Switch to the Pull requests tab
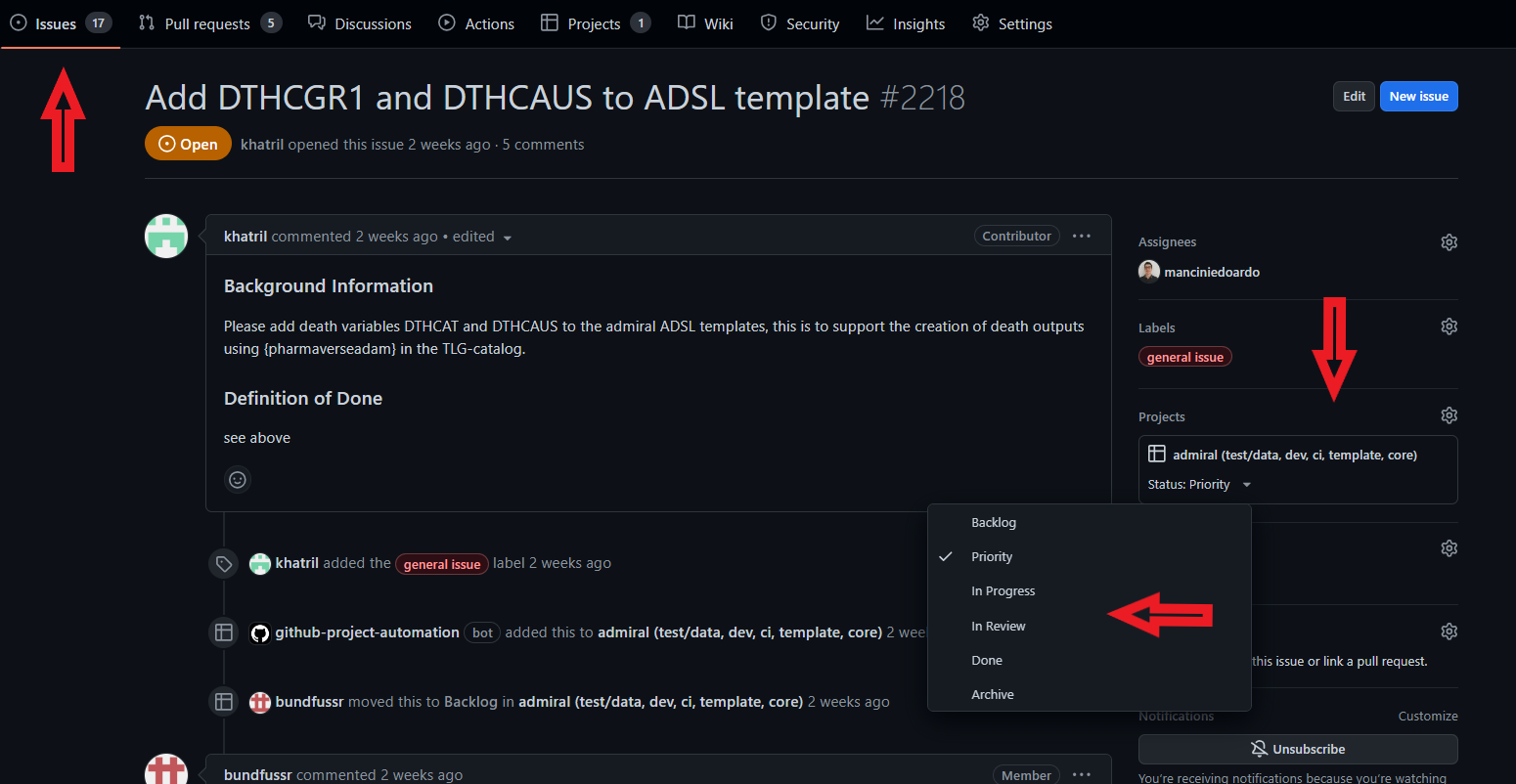Image resolution: width=1516 pixels, height=784 pixels. click(x=207, y=23)
